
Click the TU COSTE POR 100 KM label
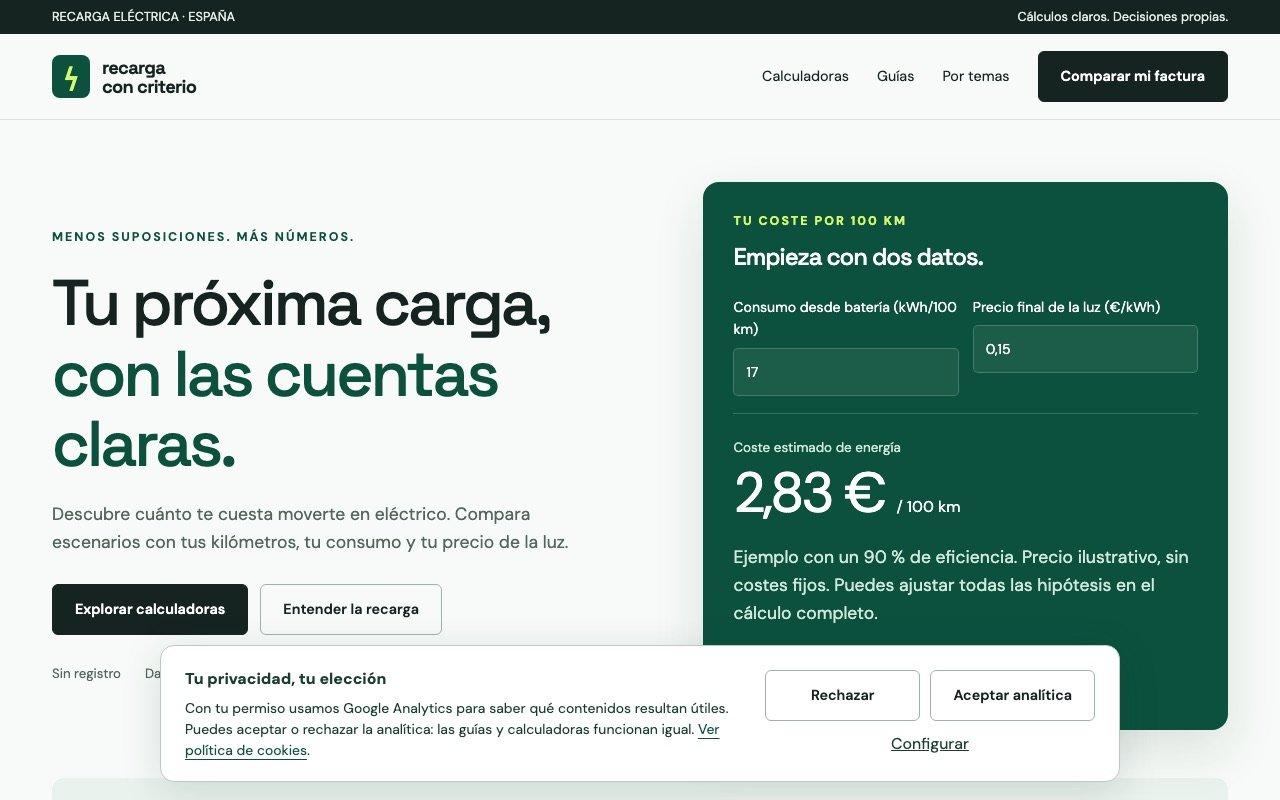click(820, 221)
